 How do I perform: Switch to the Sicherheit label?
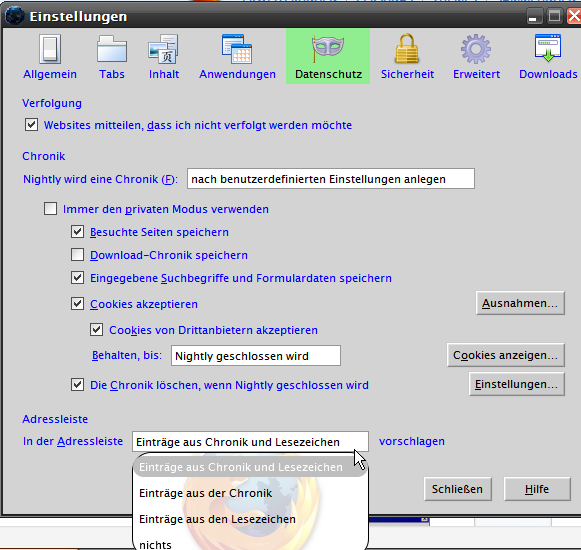(x=407, y=74)
